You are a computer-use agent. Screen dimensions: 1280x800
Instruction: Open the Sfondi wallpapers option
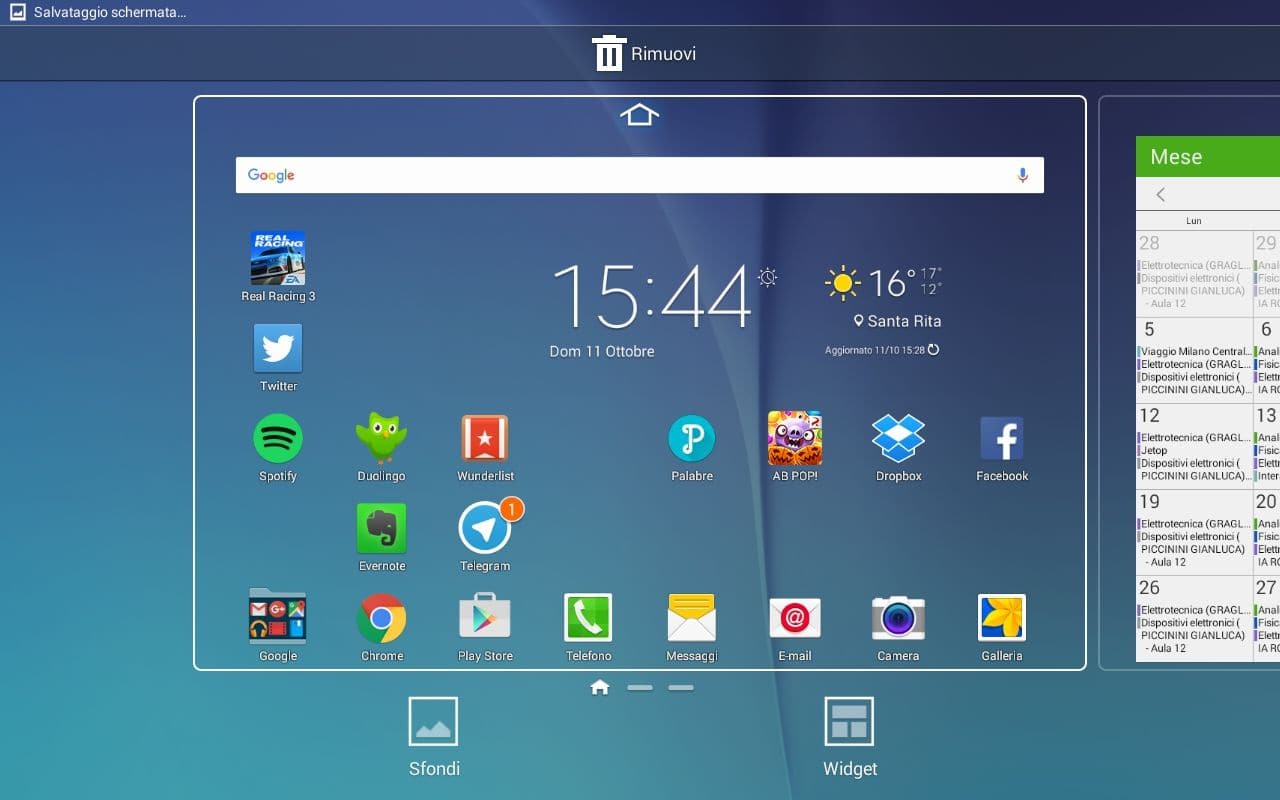pyautogui.click(x=434, y=738)
